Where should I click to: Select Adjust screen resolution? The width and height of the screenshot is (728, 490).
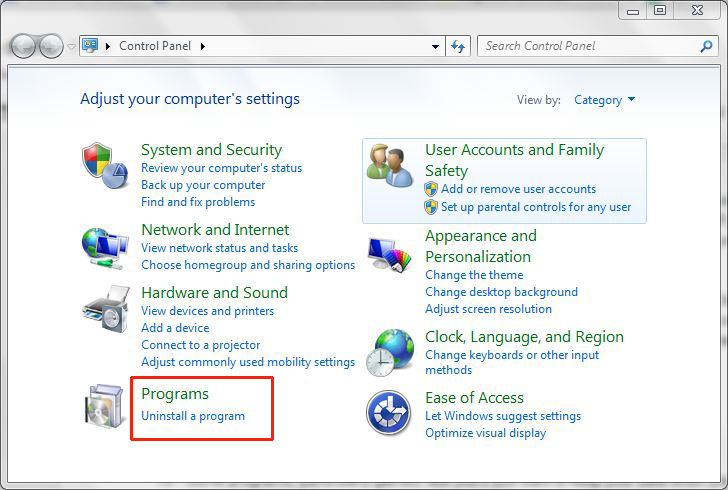click(488, 309)
